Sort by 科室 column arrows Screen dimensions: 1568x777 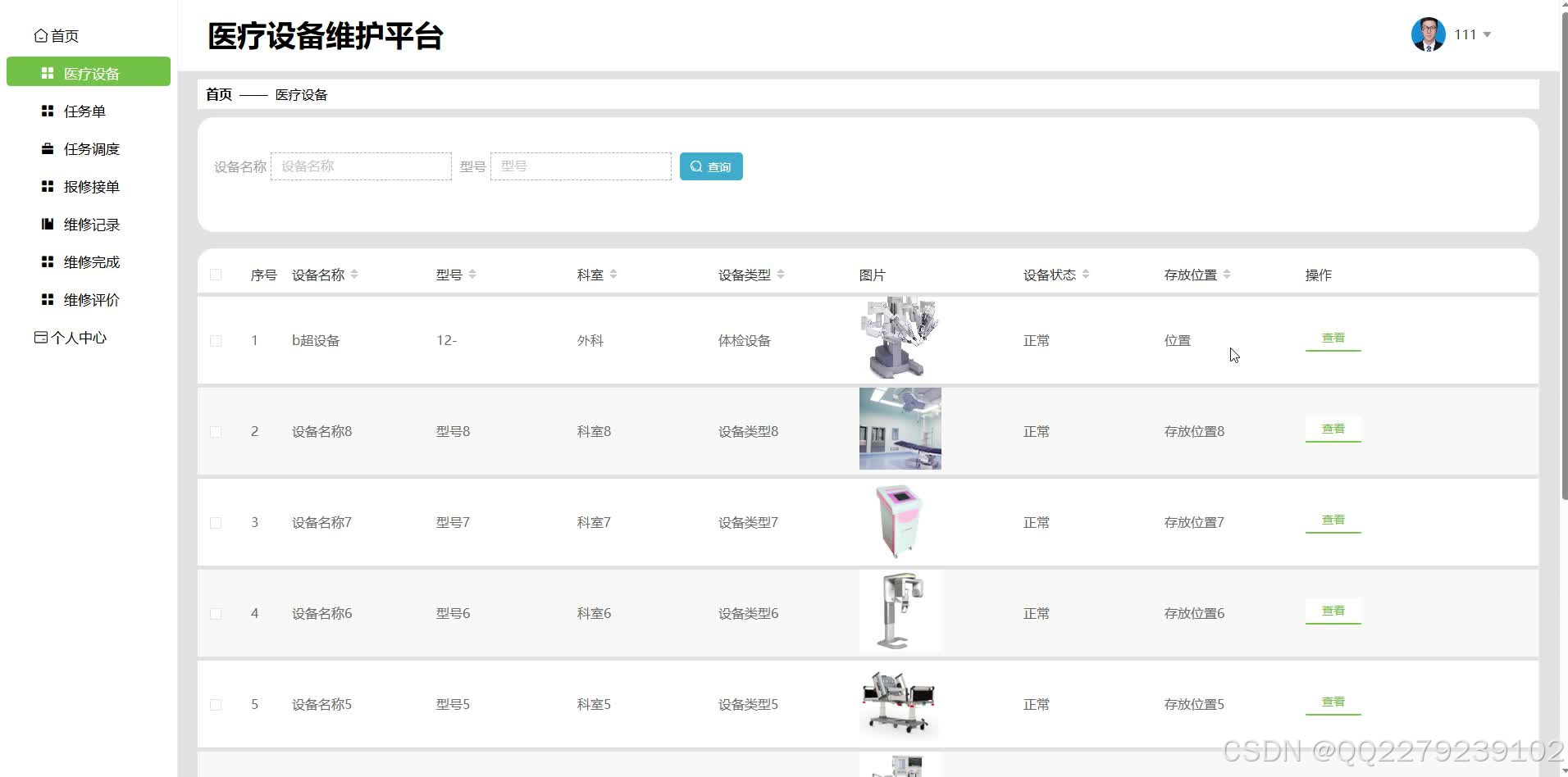[613, 275]
